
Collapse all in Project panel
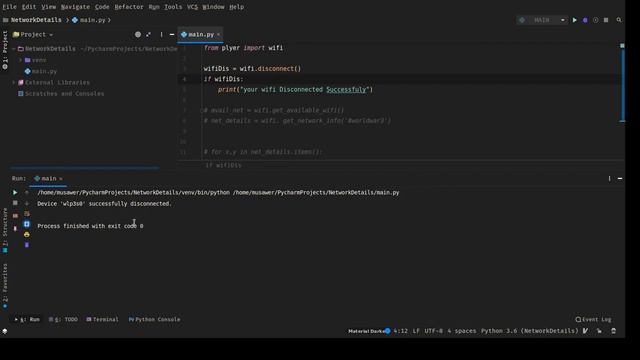(149, 35)
